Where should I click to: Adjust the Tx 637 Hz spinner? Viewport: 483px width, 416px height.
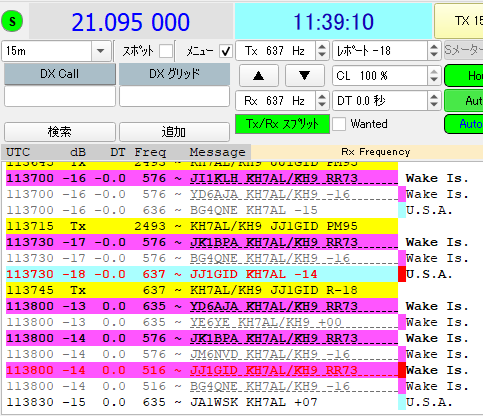click(x=322, y=51)
